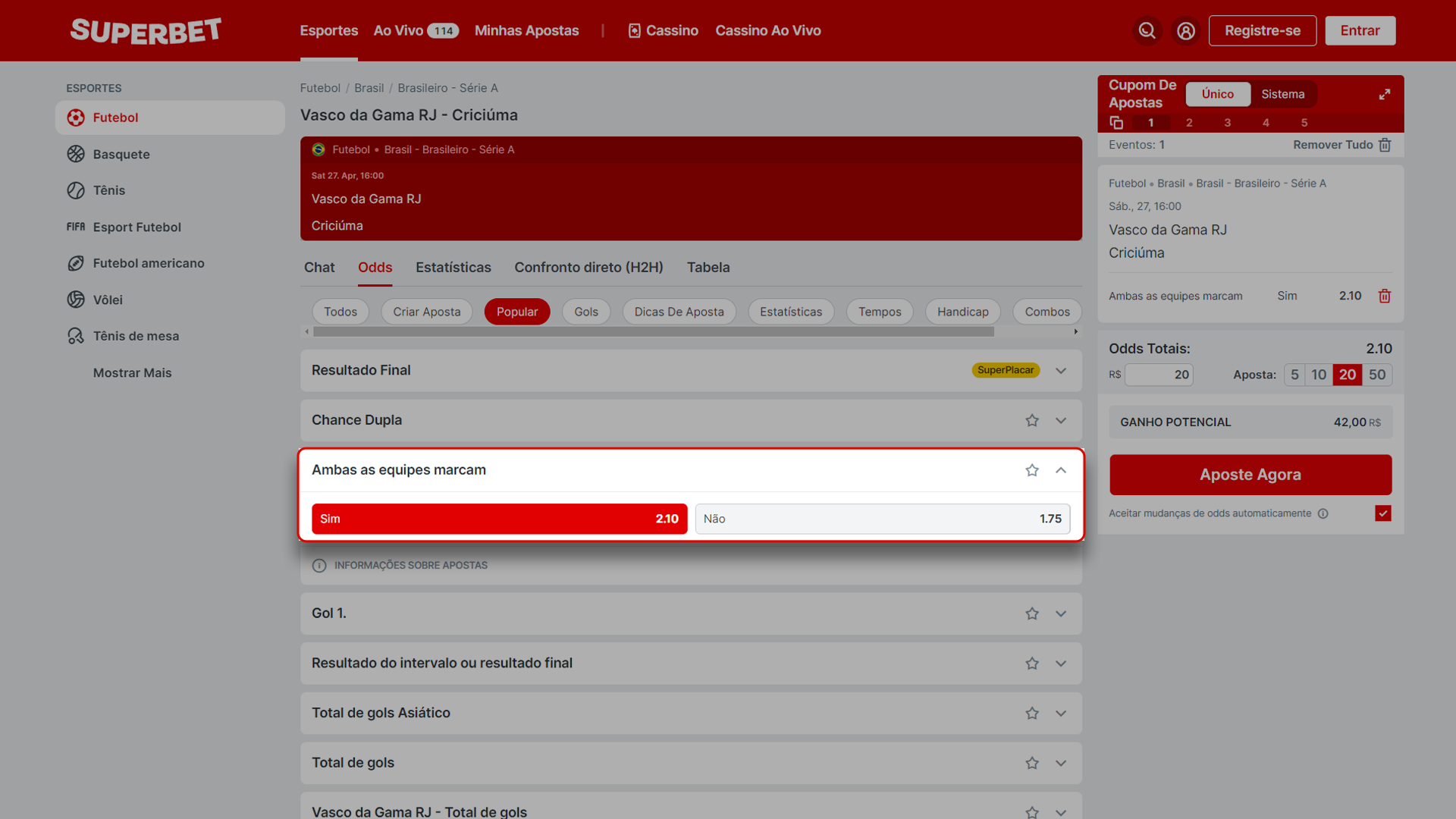Click the Basquete basketball sidebar icon

76,154
